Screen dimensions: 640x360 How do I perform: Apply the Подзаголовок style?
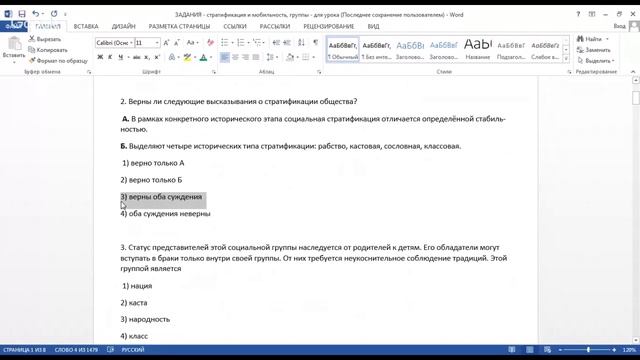511,50
